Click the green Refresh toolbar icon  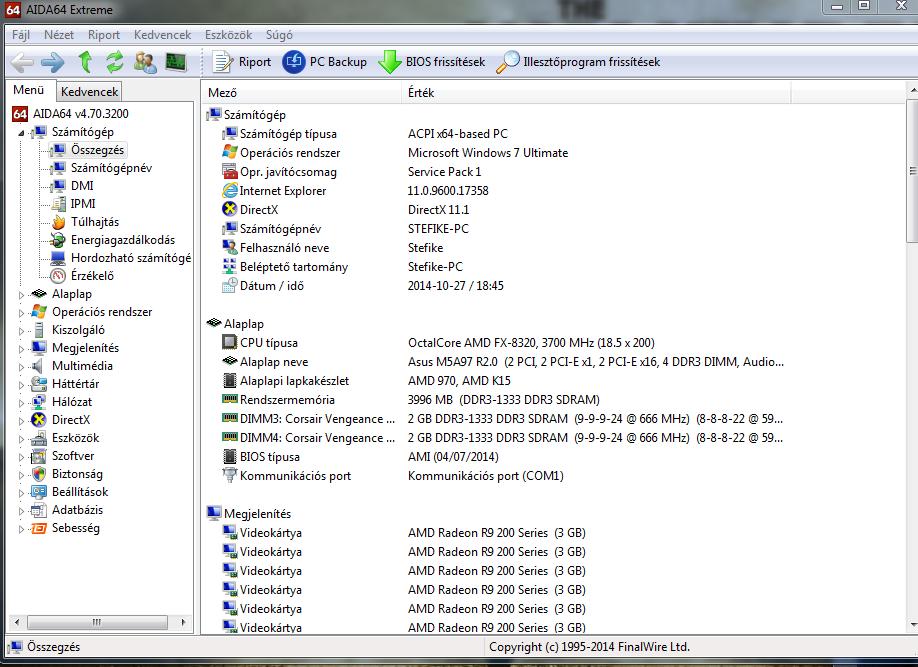(115, 62)
